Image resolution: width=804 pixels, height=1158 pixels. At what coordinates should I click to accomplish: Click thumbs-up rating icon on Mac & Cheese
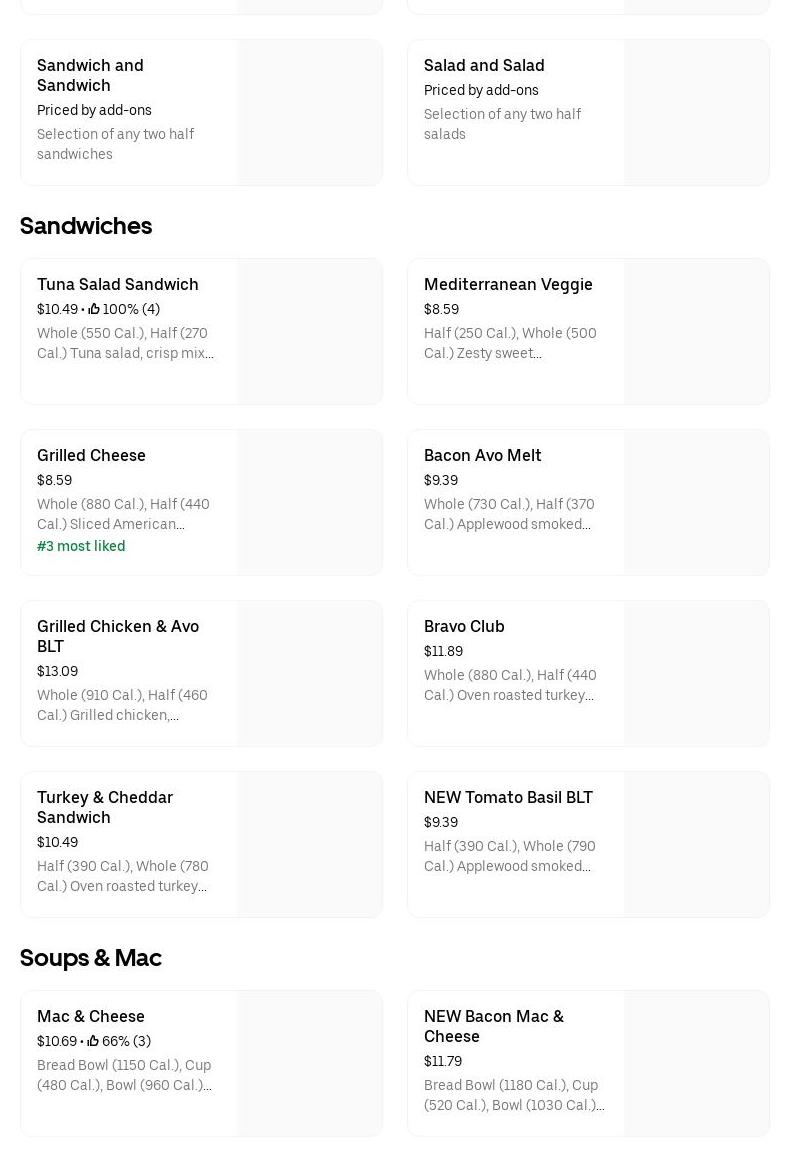pos(94,1041)
